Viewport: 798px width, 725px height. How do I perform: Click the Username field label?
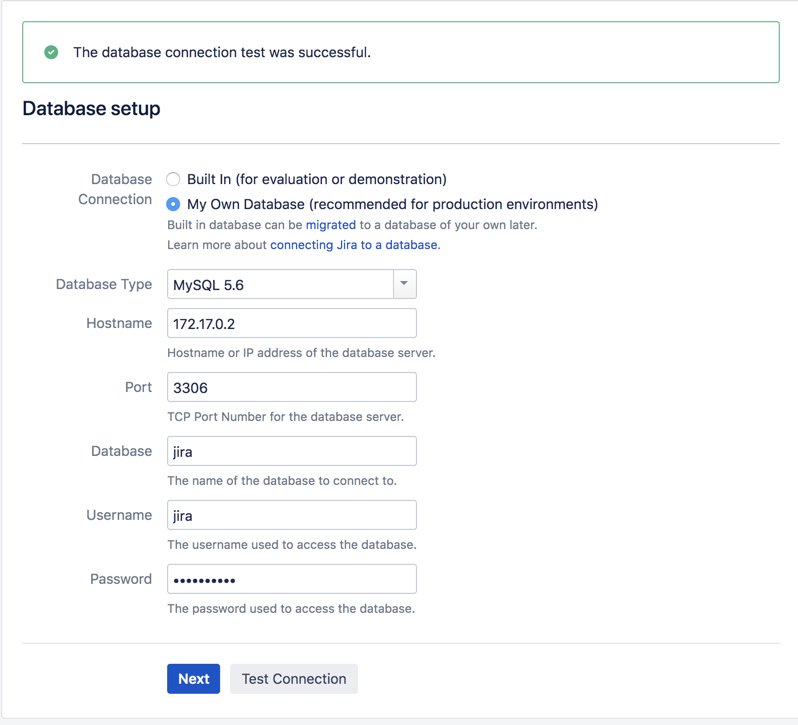119,515
